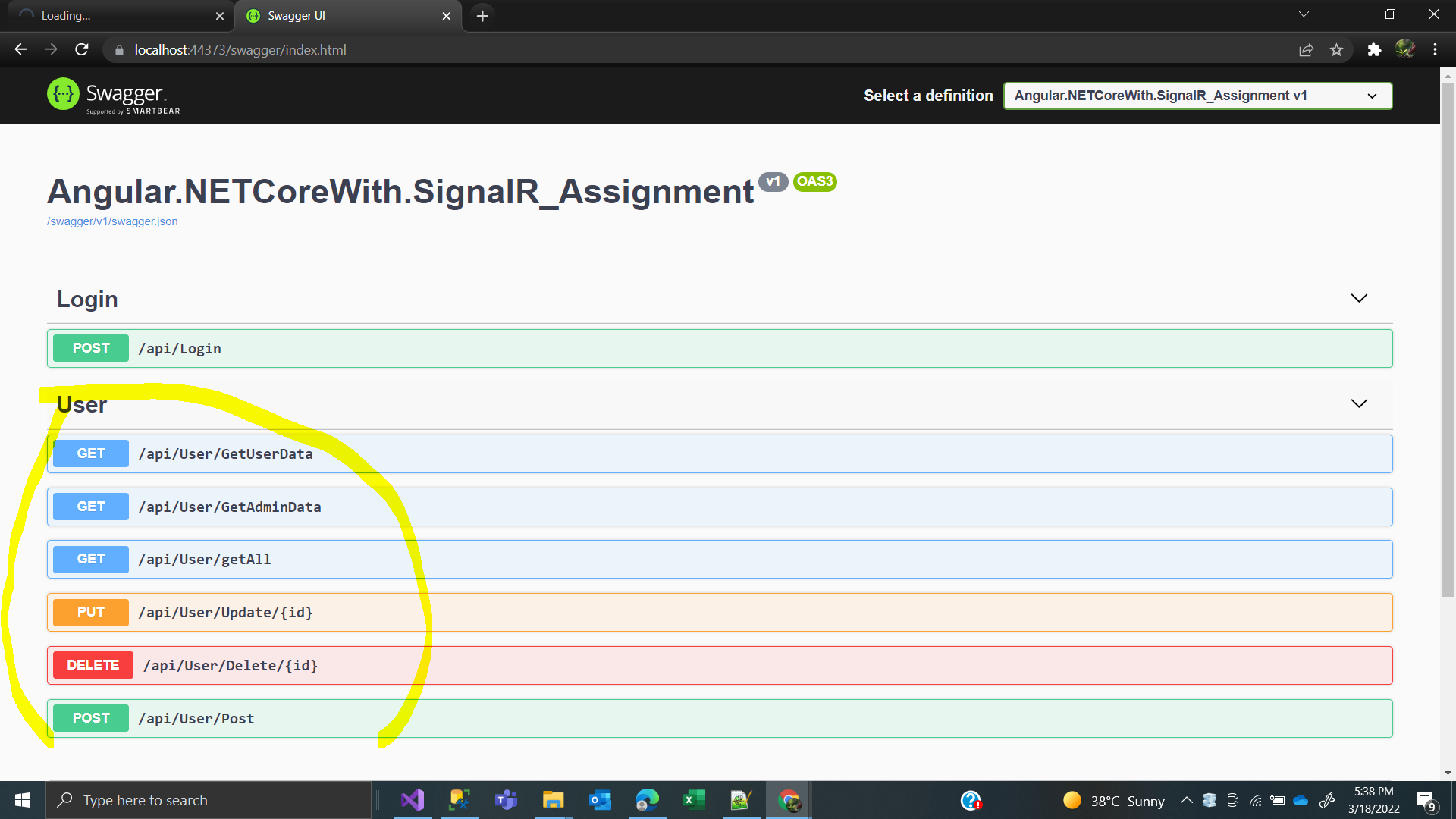Image resolution: width=1456 pixels, height=819 pixels.
Task: Switch to the Loading... browser tab
Action: point(114,16)
